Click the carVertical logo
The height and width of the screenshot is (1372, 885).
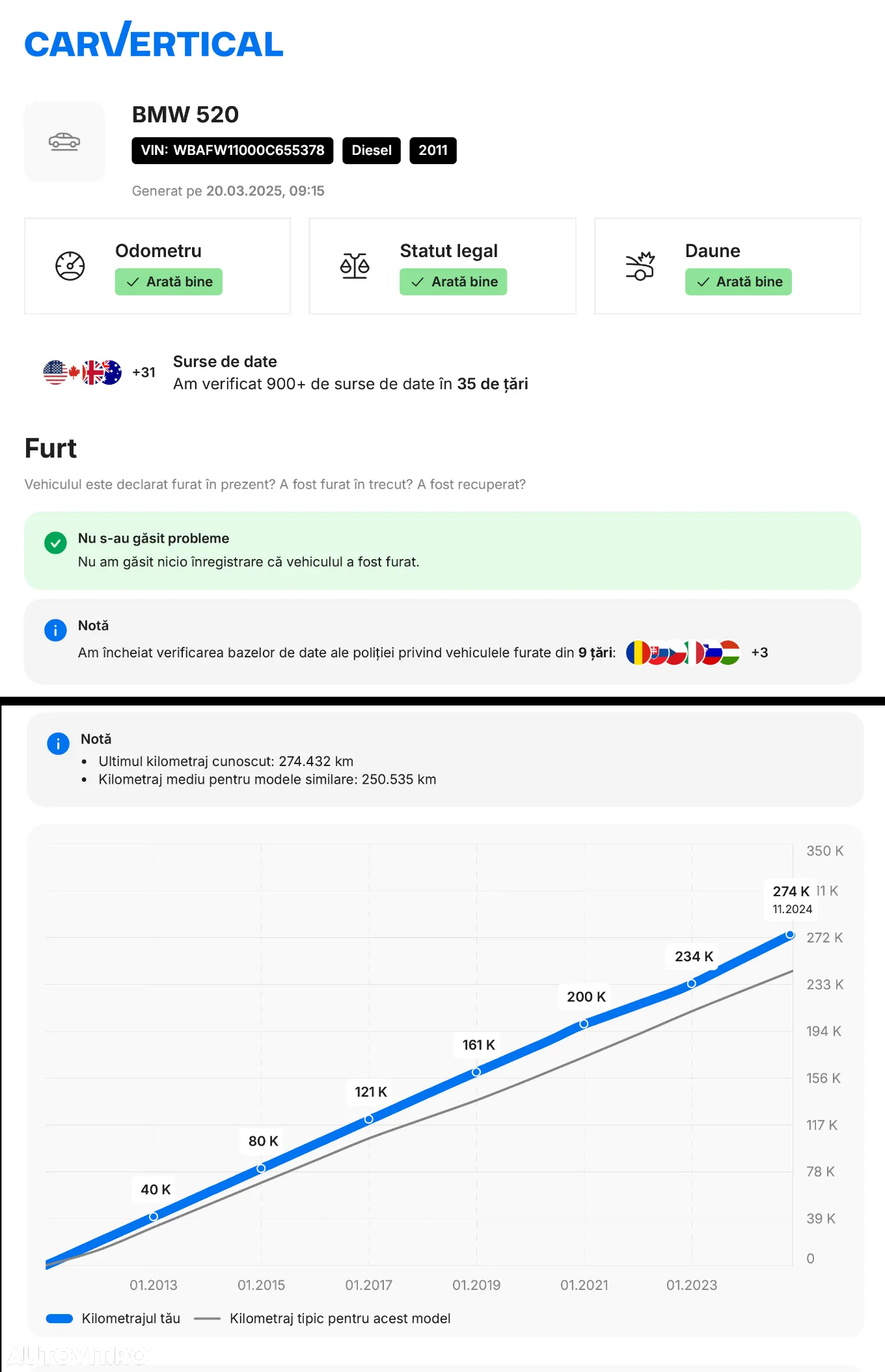(x=154, y=40)
